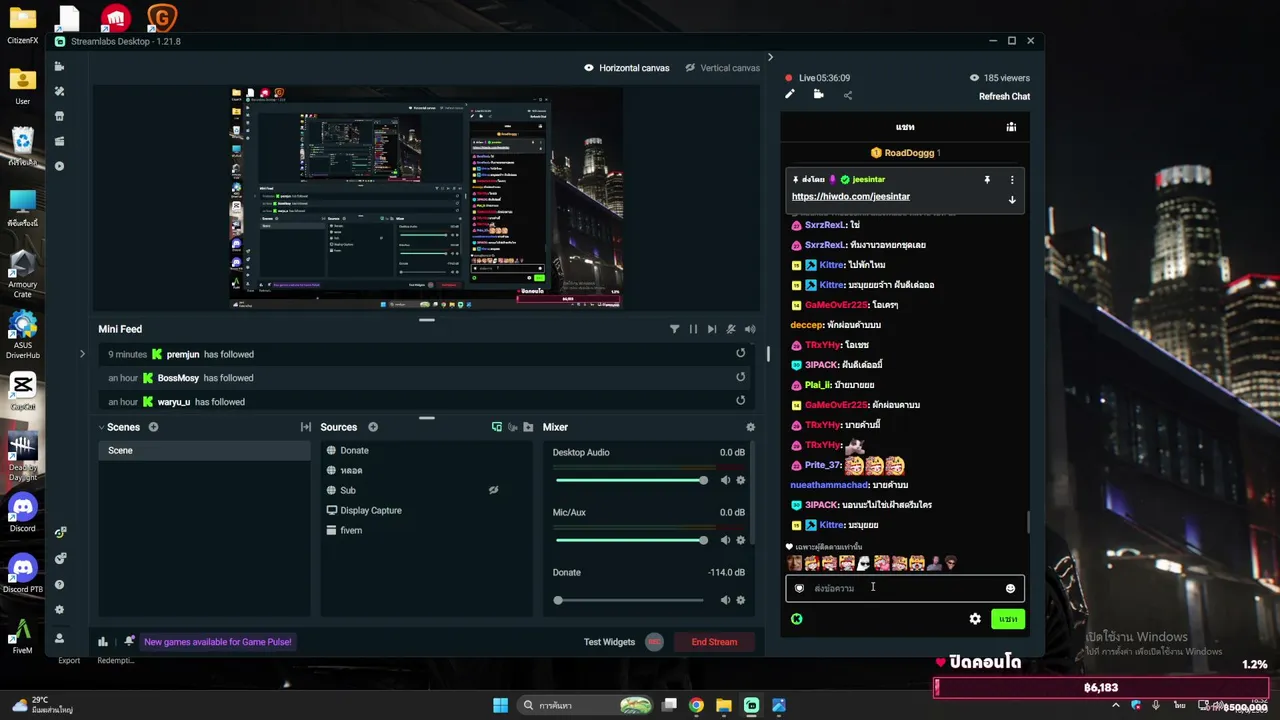Toggle Mini Feed alert volume speaker
Image resolution: width=1280 pixels, height=720 pixels.
click(x=750, y=329)
